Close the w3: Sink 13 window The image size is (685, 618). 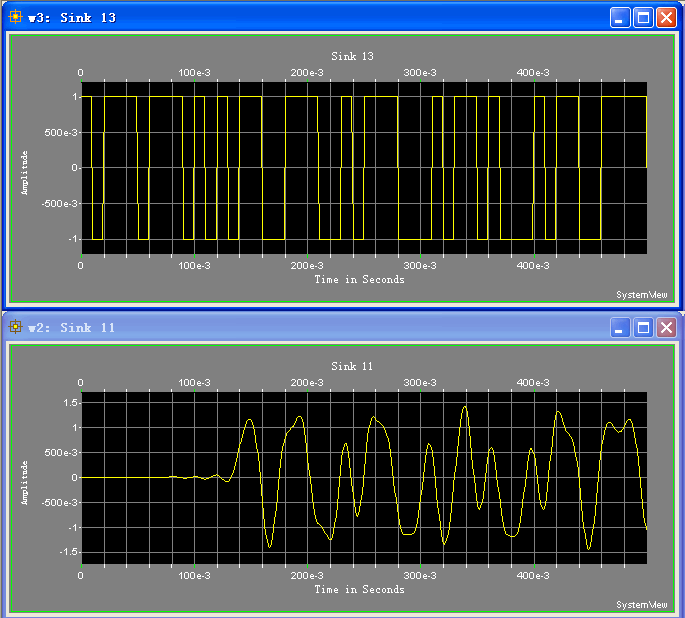pyautogui.click(x=667, y=18)
